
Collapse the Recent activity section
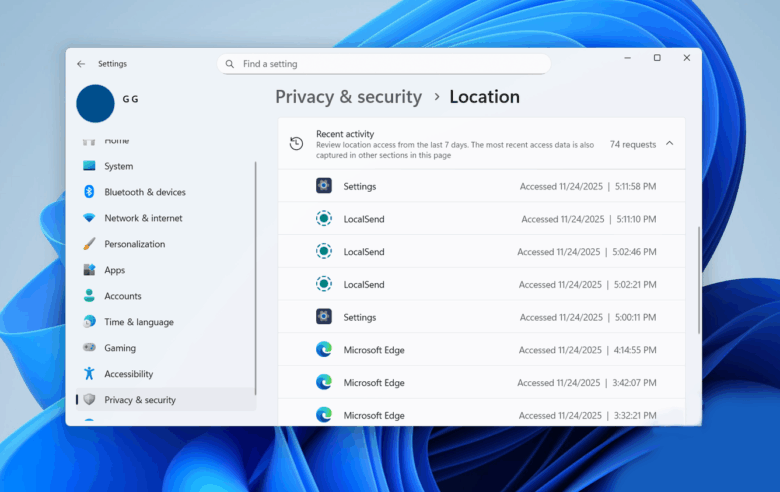669,144
